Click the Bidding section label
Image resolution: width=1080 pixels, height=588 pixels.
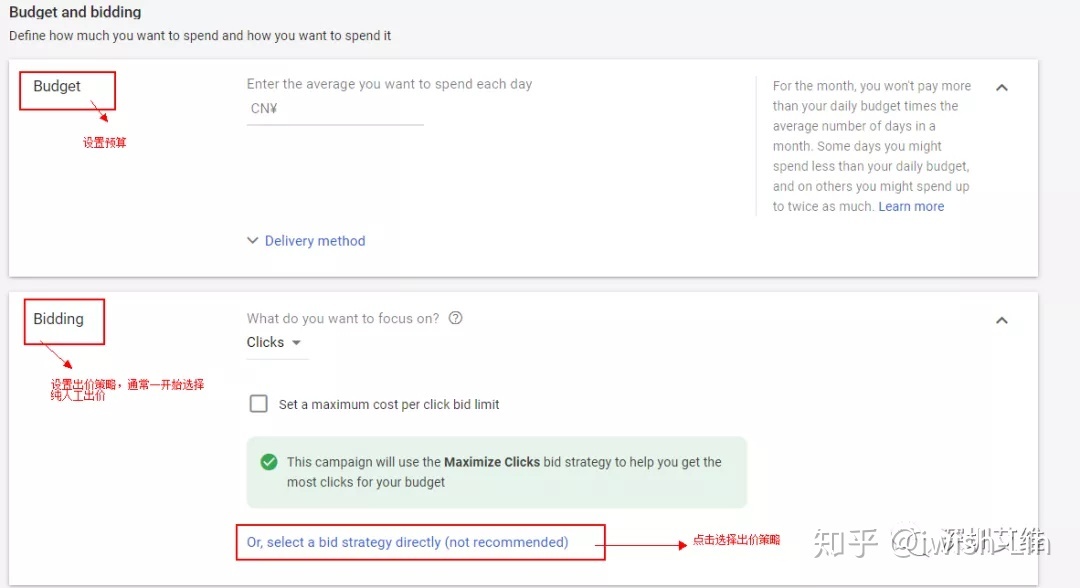59,319
